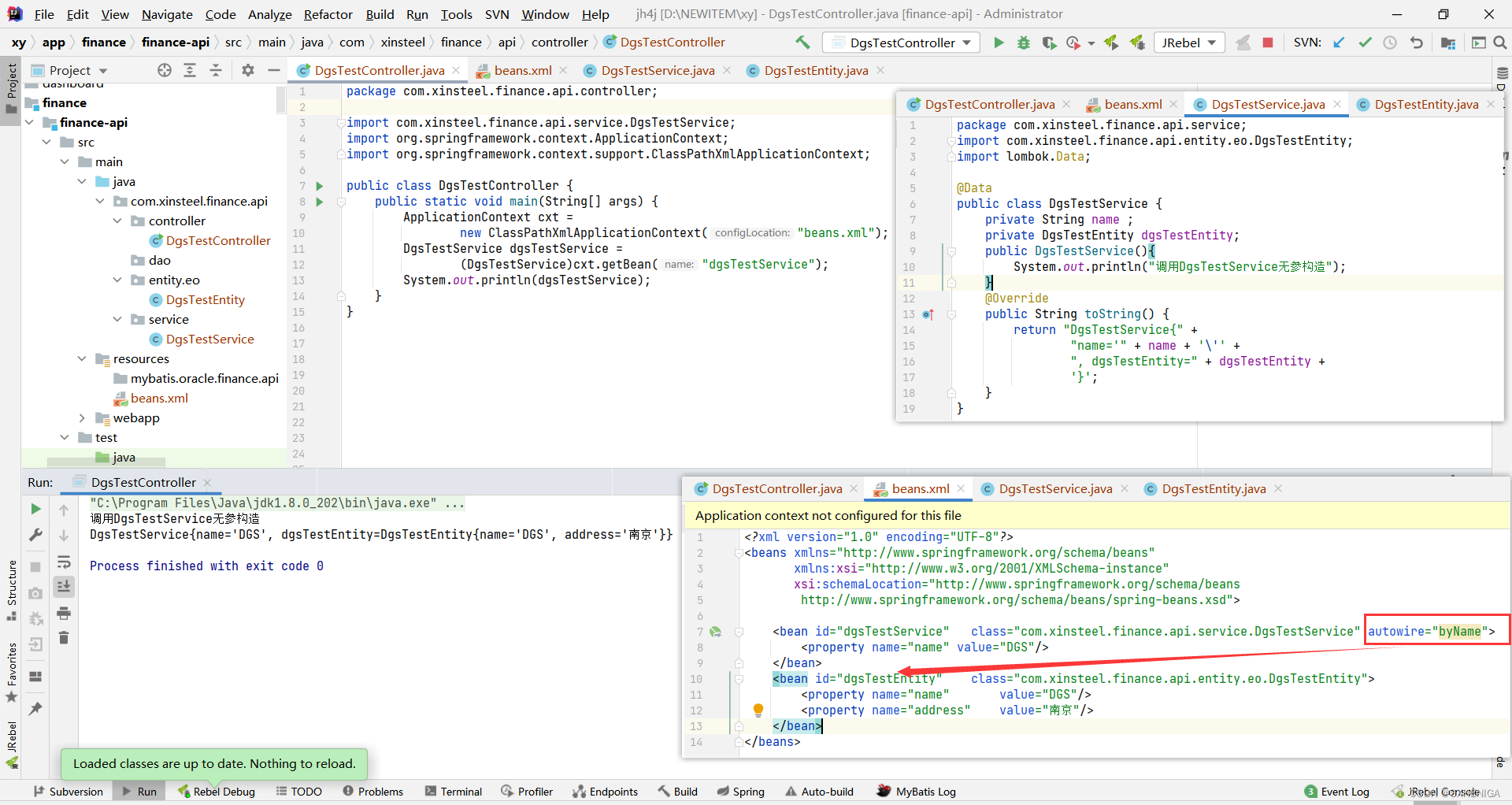Click the Build project hammer icon
Image resolution: width=1512 pixels, height=805 pixels.
click(x=802, y=43)
